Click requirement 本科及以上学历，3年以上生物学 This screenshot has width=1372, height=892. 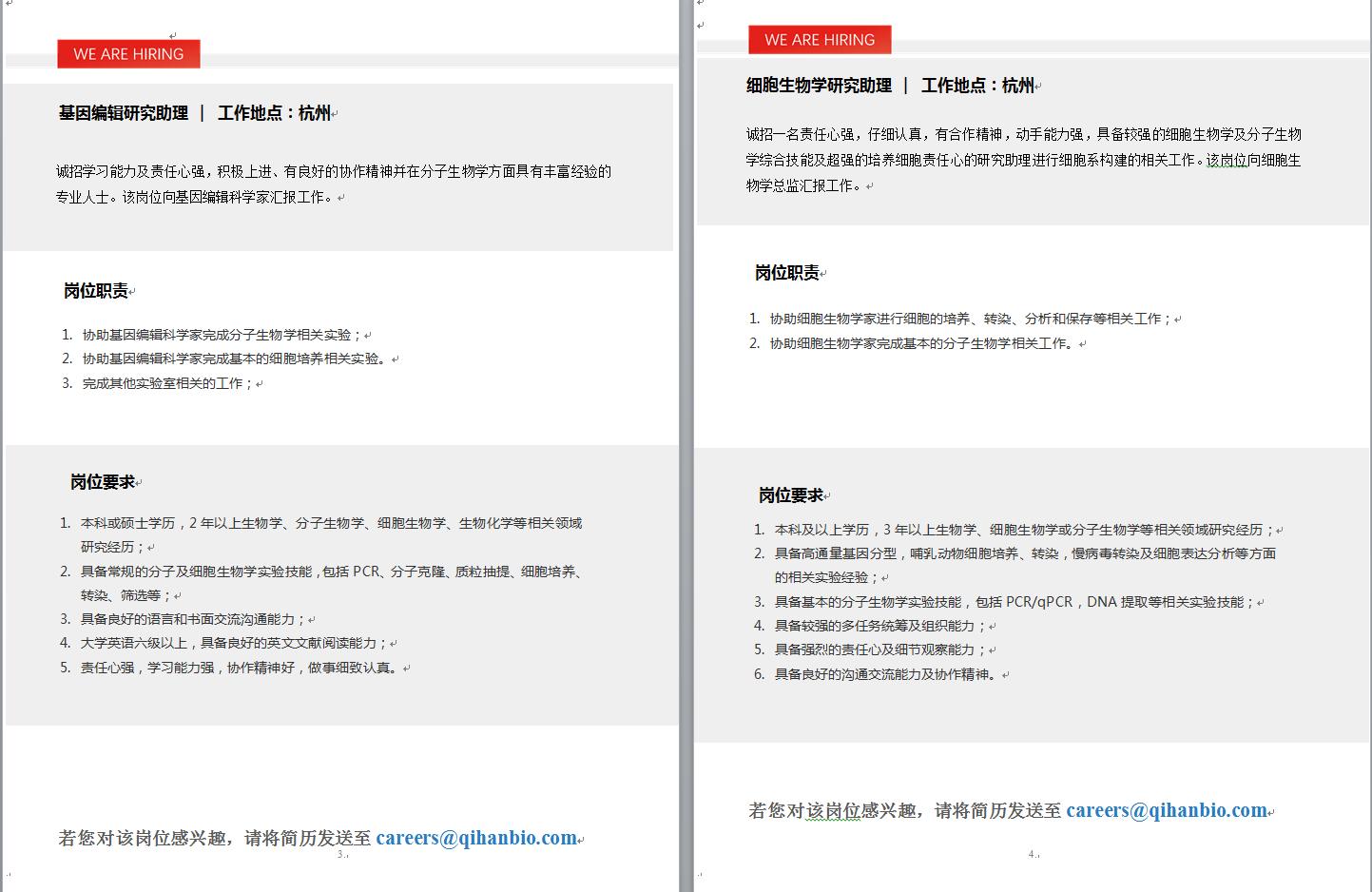coord(1024,530)
